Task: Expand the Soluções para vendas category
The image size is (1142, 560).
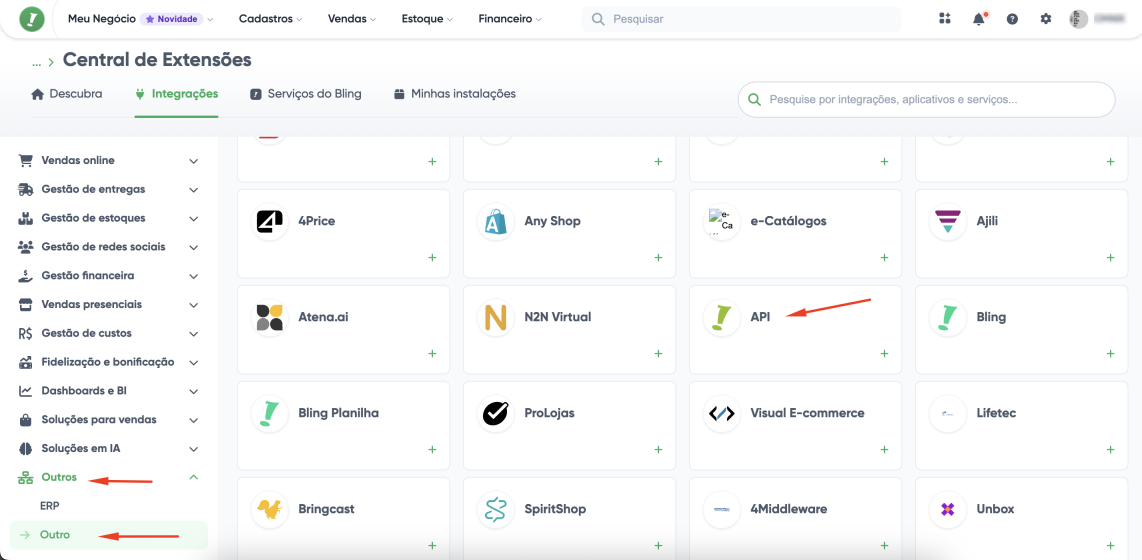Action: click(109, 420)
